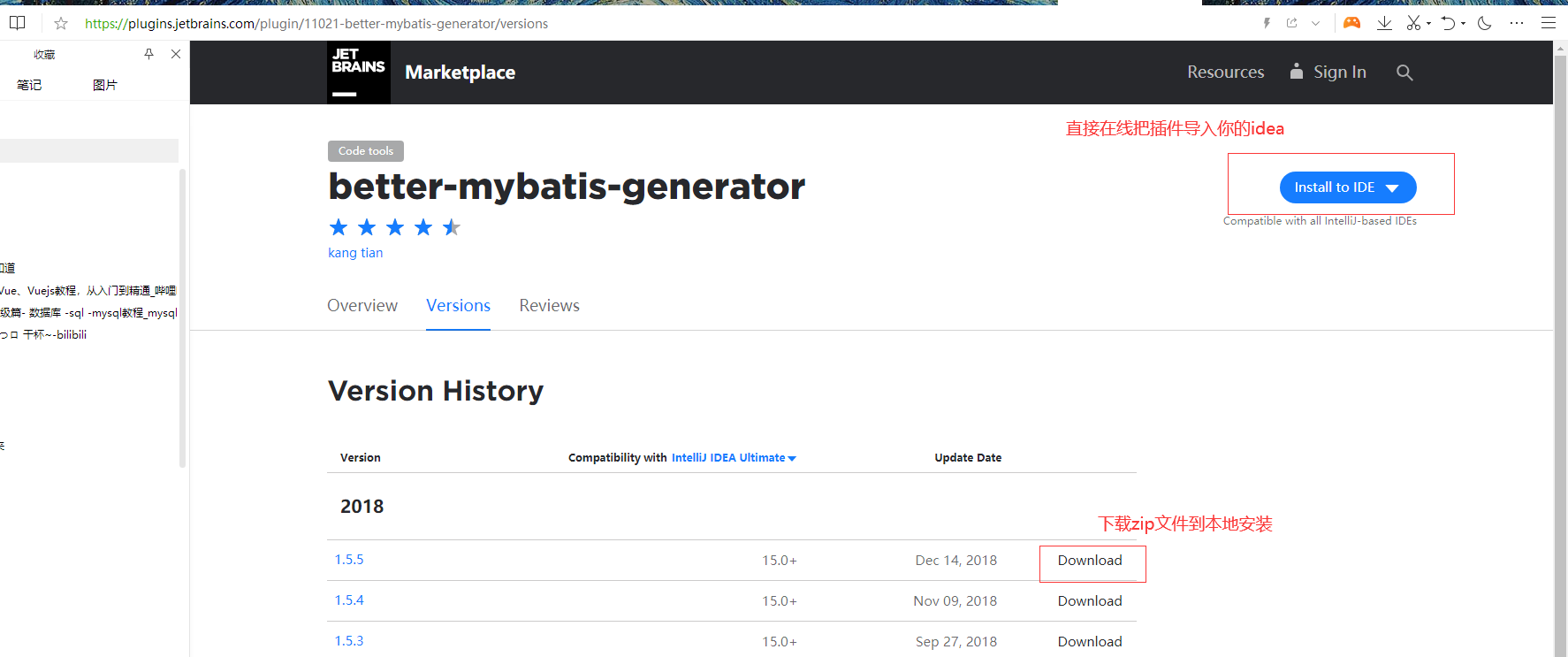
Task: Click the share page icon
Action: pos(1292,23)
